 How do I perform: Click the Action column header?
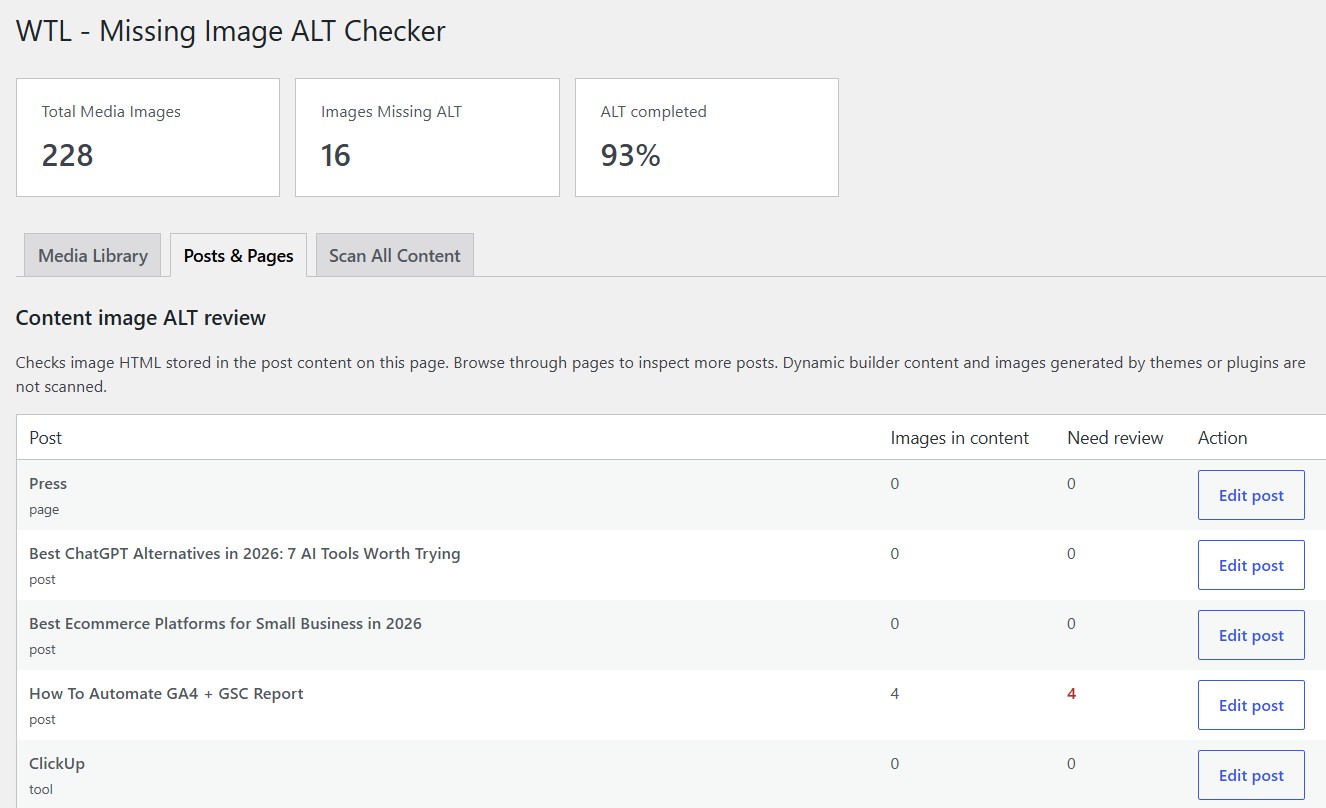click(1222, 438)
